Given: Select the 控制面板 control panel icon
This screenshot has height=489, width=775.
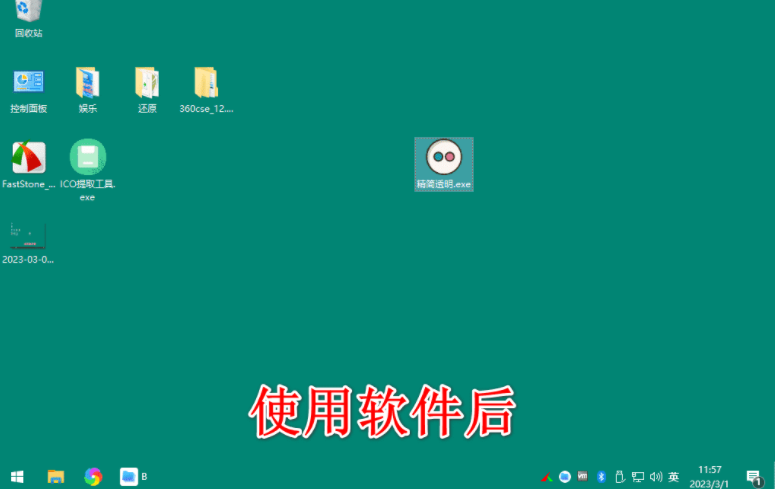Looking at the screenshot, I should (28, 84).
